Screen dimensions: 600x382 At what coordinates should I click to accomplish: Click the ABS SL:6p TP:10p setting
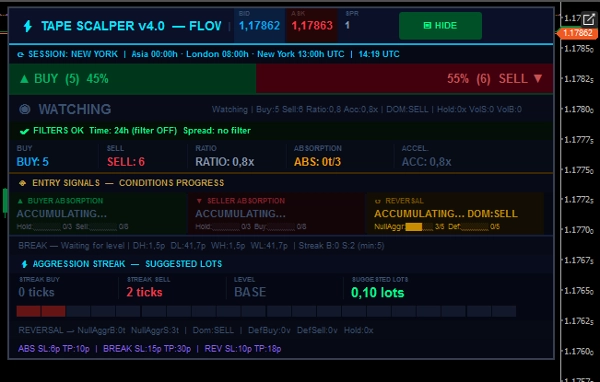click(54, 349)
